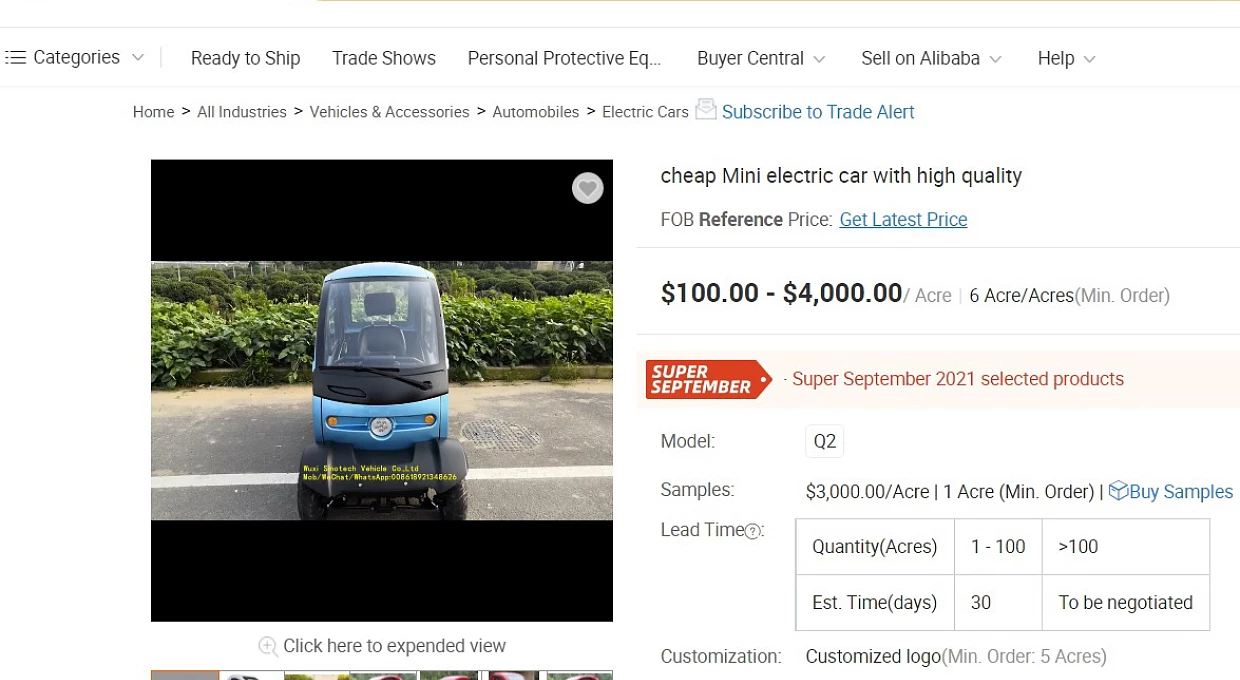This screenshot has width=1240, height=680.
Task: Click the envelope Trade Alert icon
Action: point(706,109)
